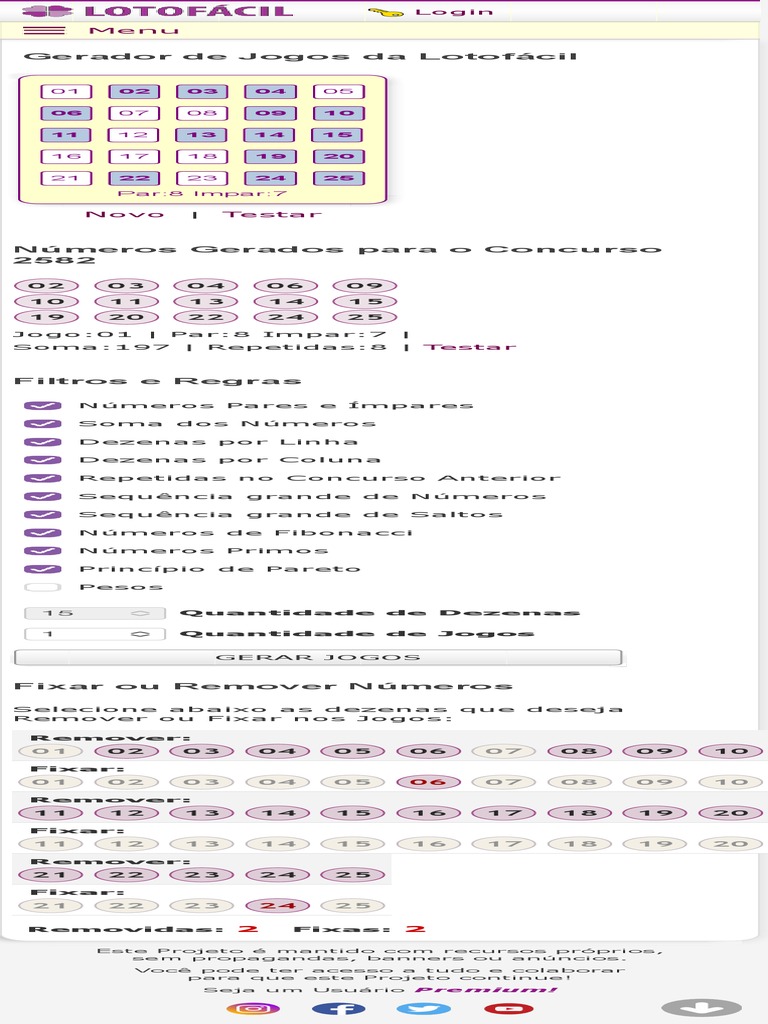The height and width of the screenshot is (1024, 768).
Task: Remove number 10 in Remover row
Action: click(x=730, y=751)
